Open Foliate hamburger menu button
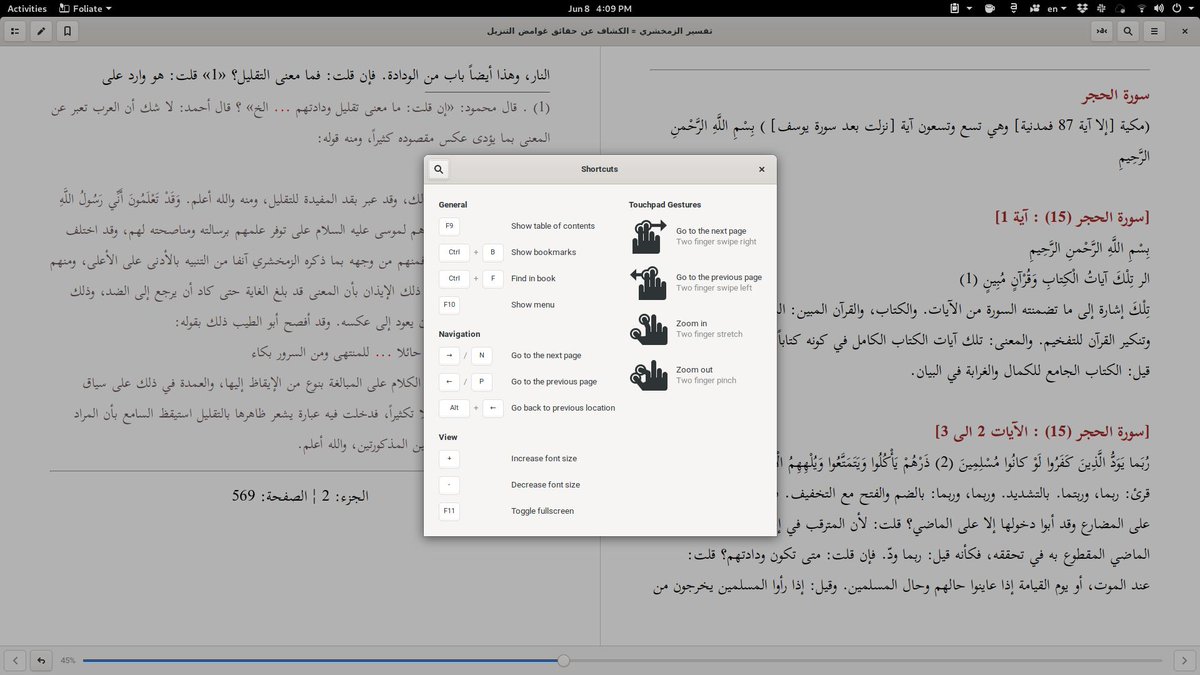 click(1154, 31)
